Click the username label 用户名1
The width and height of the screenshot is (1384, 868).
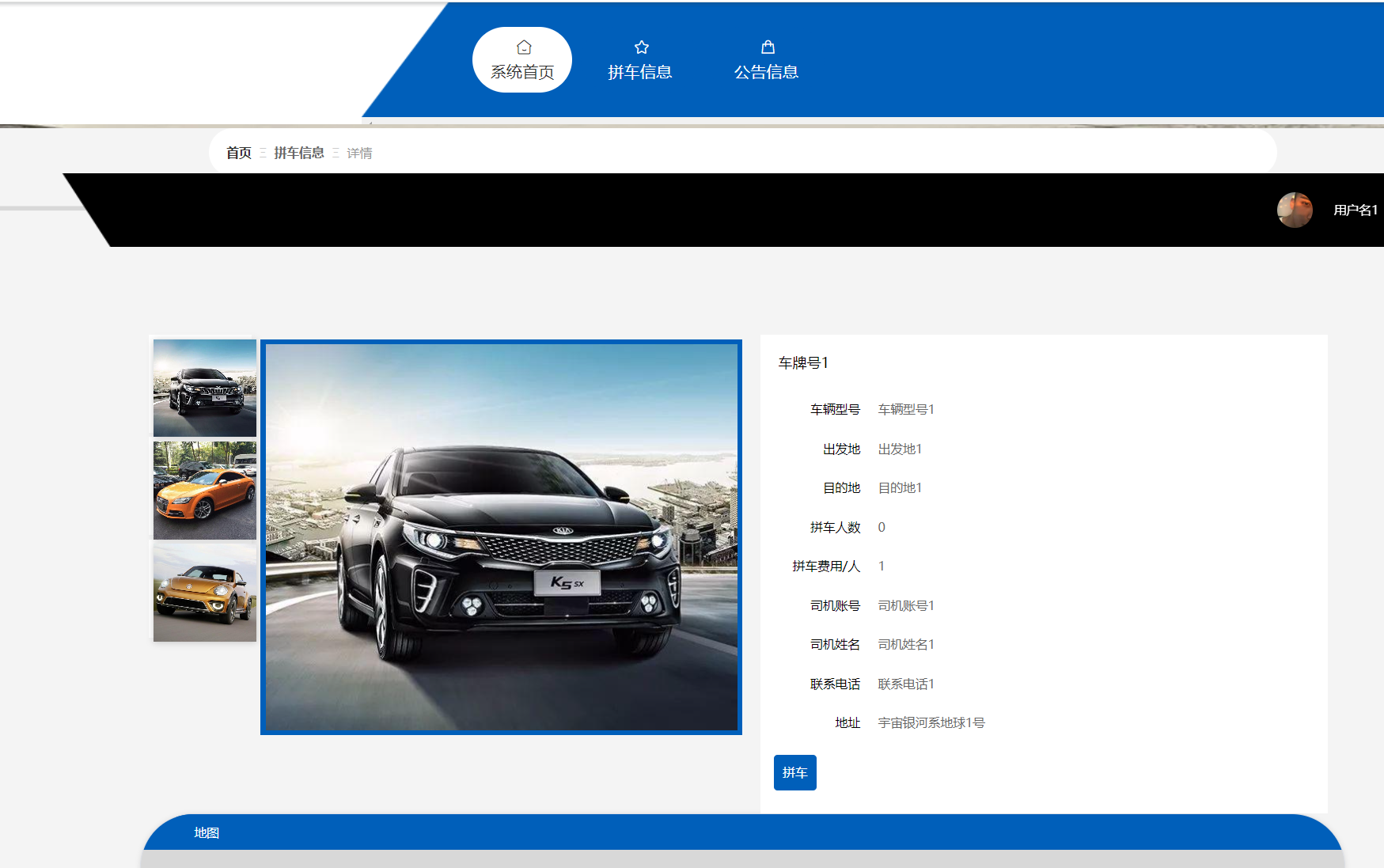pos(1353,210)
